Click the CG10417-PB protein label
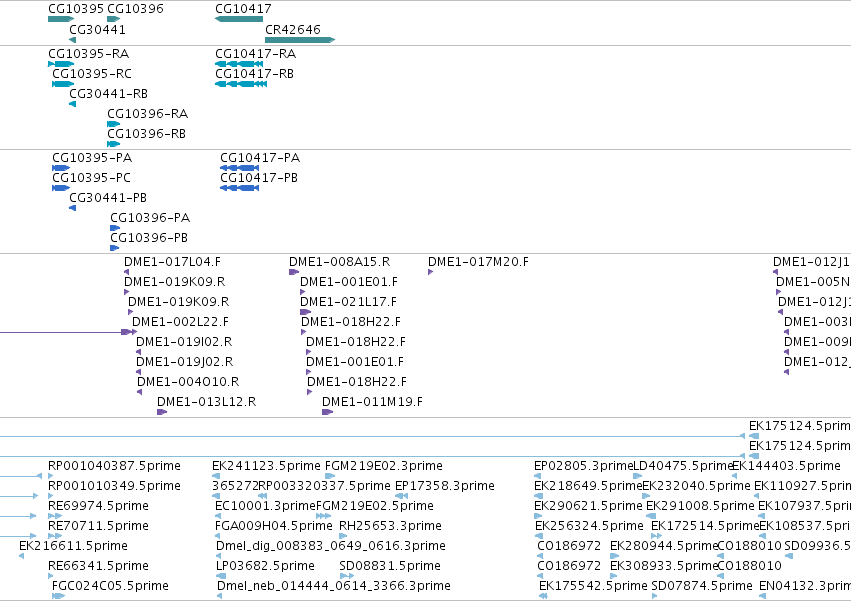The height and width of the screenshot is (601, 851). 259,178
